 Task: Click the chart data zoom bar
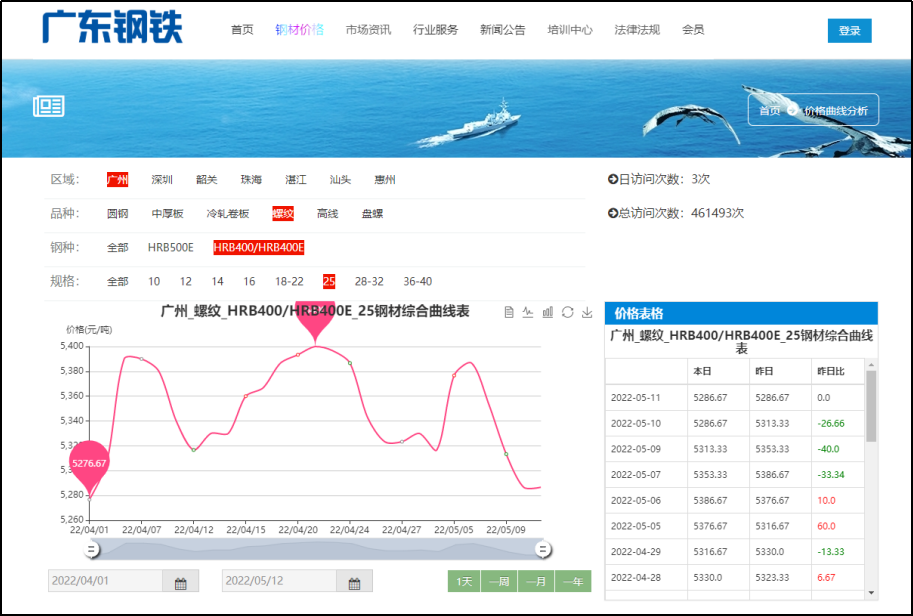[x=317, y=549]
